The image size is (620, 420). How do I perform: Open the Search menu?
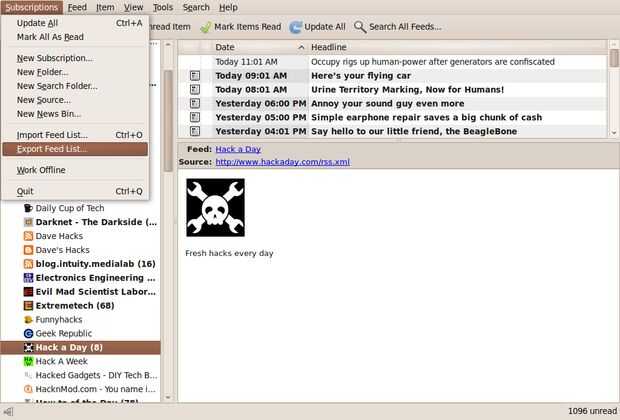click(196, 7)
